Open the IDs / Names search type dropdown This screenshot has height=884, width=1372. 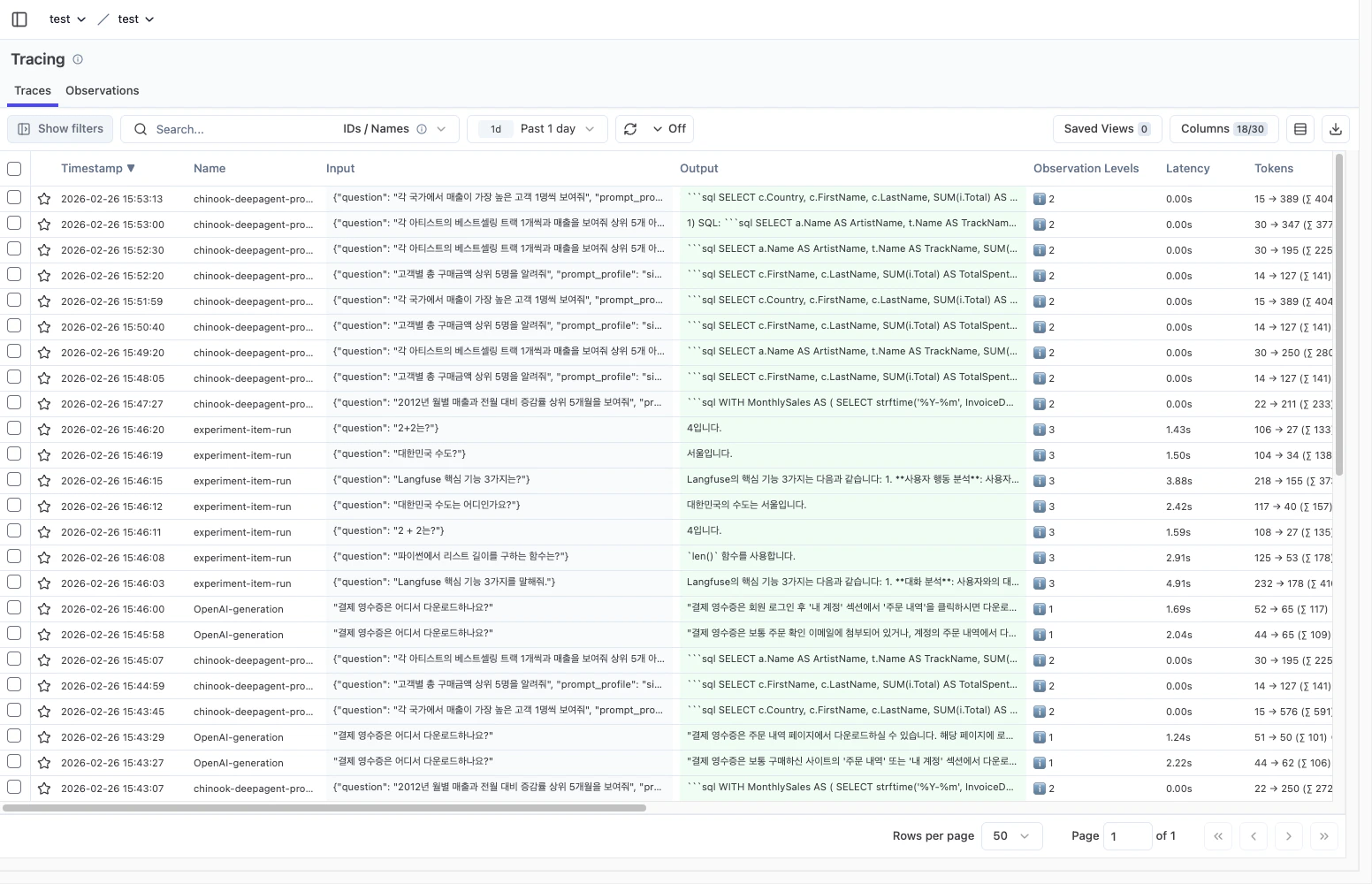[393, 129]
